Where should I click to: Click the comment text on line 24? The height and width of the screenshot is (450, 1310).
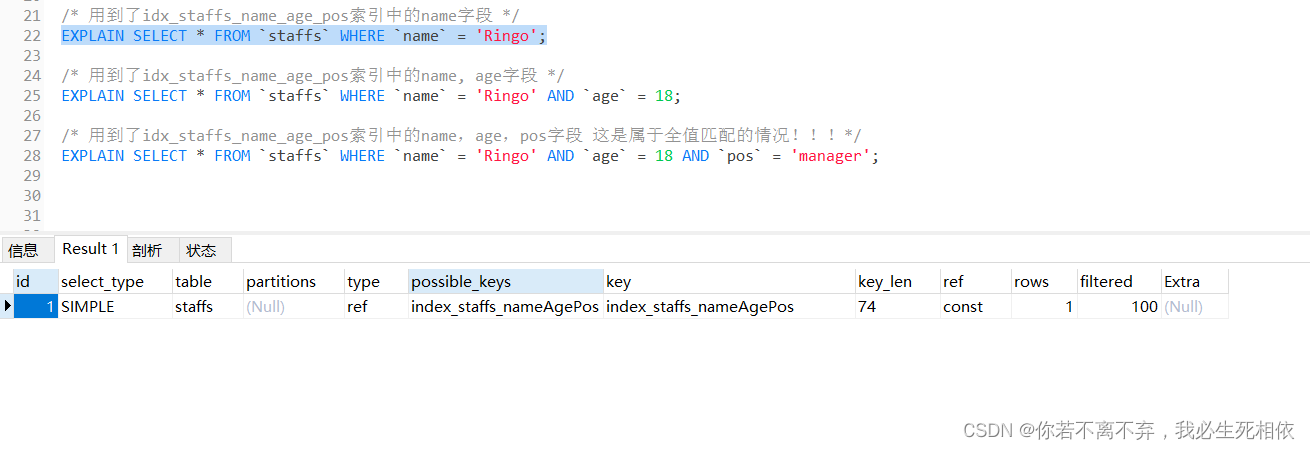click(x=312, y=76)
